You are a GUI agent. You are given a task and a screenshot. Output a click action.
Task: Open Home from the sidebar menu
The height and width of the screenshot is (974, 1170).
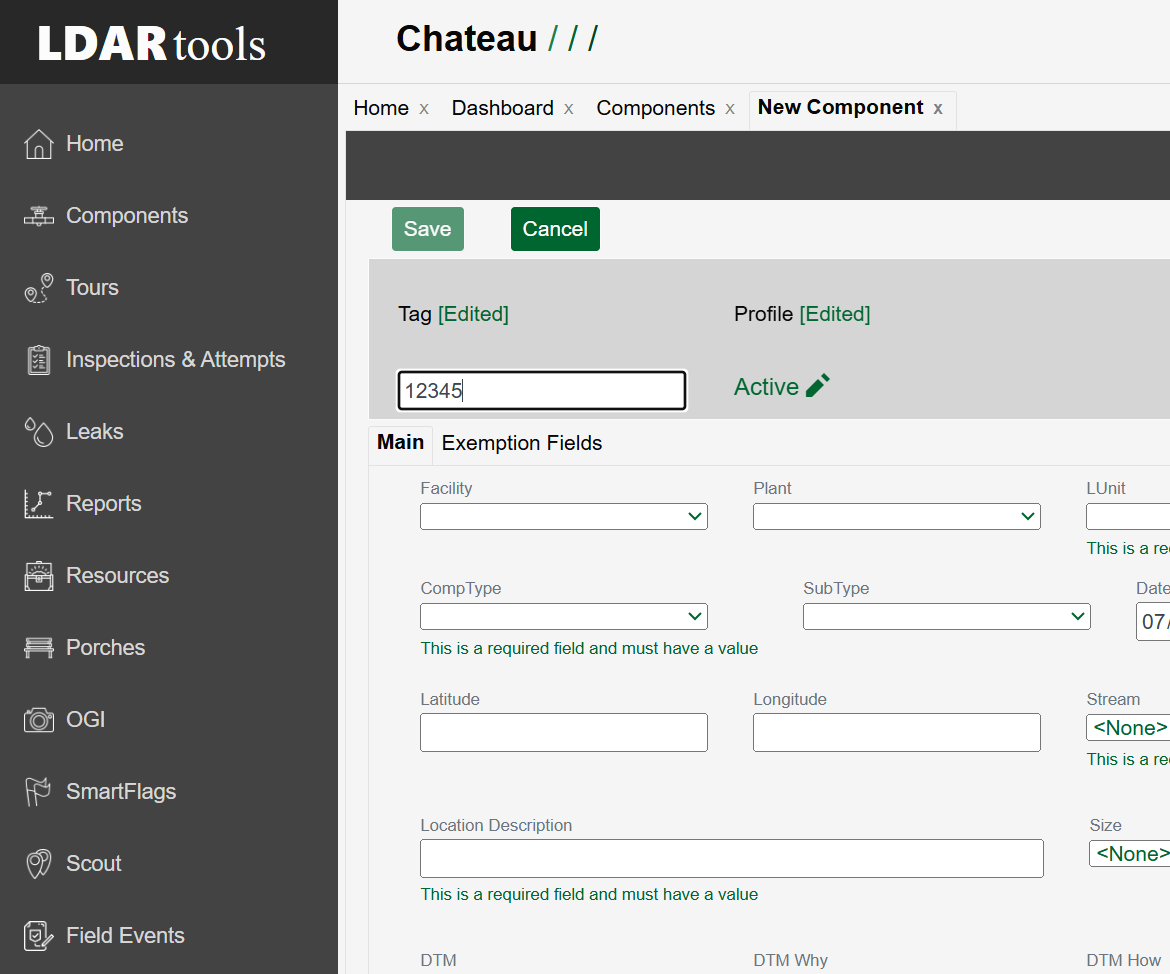94,143
